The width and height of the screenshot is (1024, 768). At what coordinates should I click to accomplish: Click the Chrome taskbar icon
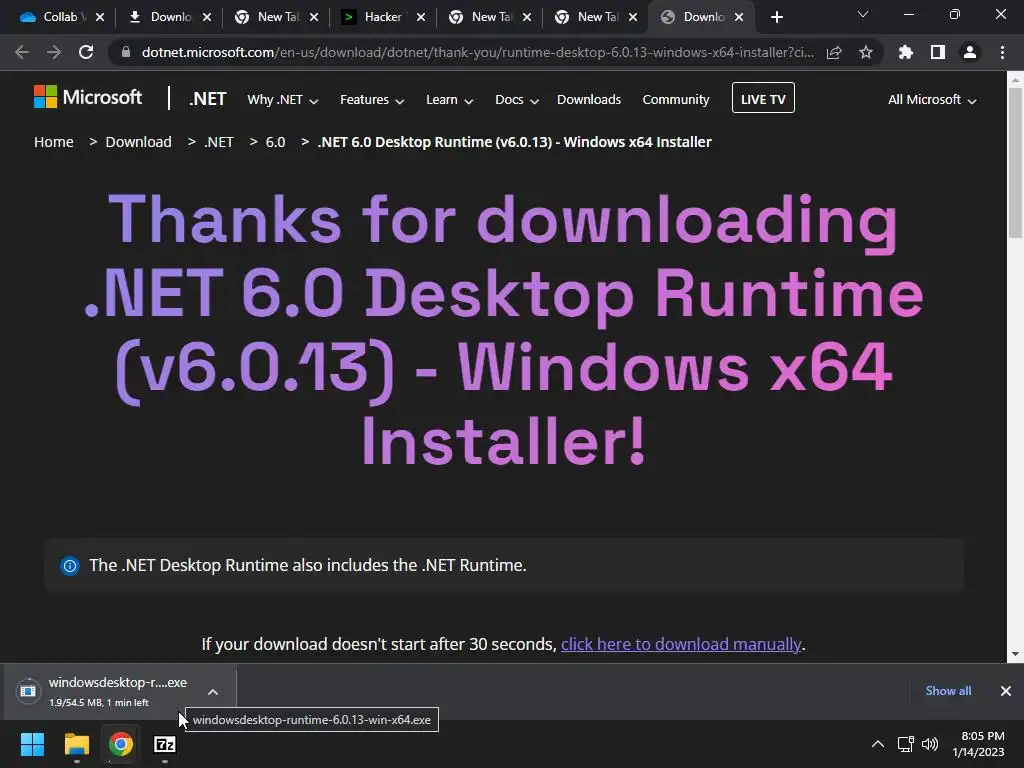[x=120, y=744]
